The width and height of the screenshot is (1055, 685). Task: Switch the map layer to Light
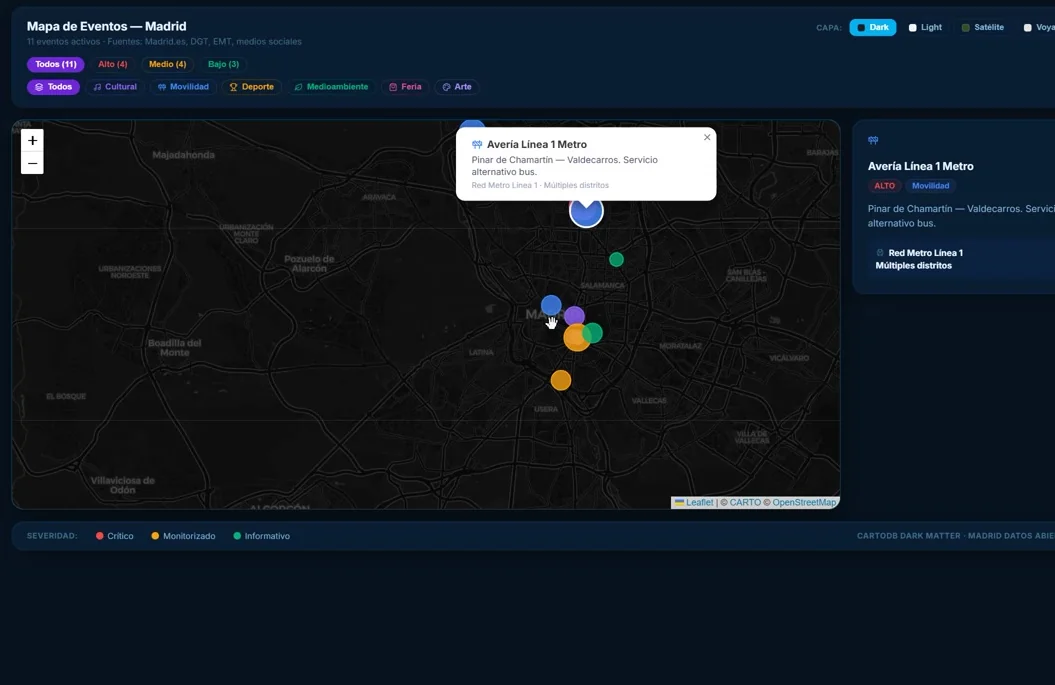tap(925, 28)
